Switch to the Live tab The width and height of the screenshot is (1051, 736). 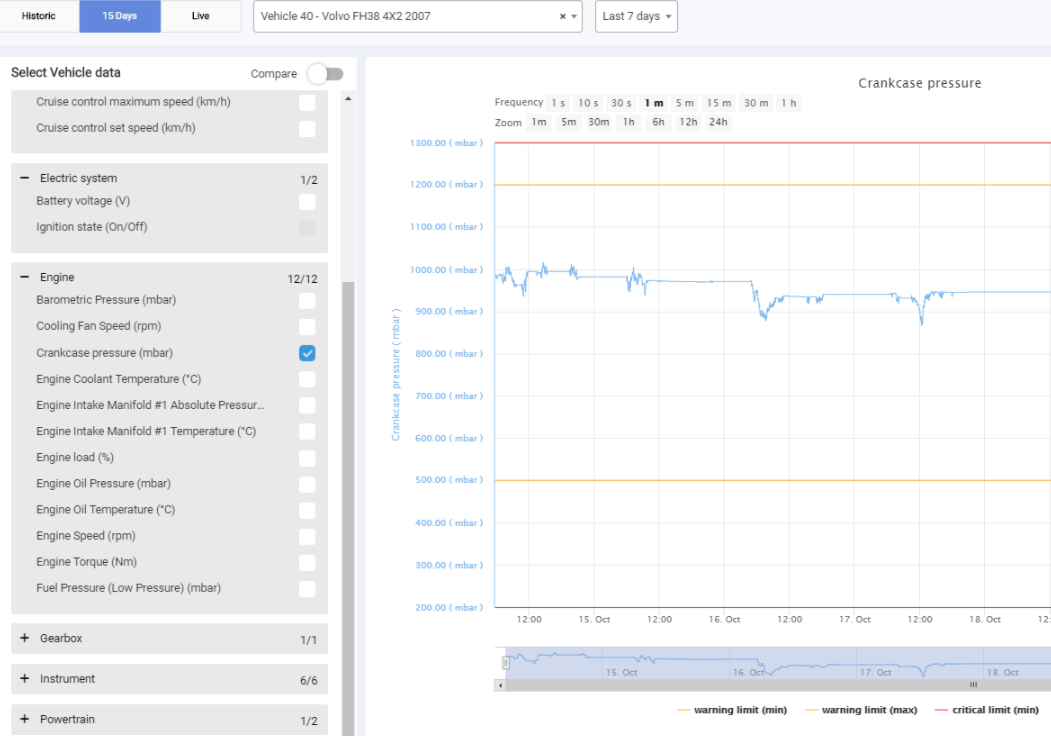200,16
